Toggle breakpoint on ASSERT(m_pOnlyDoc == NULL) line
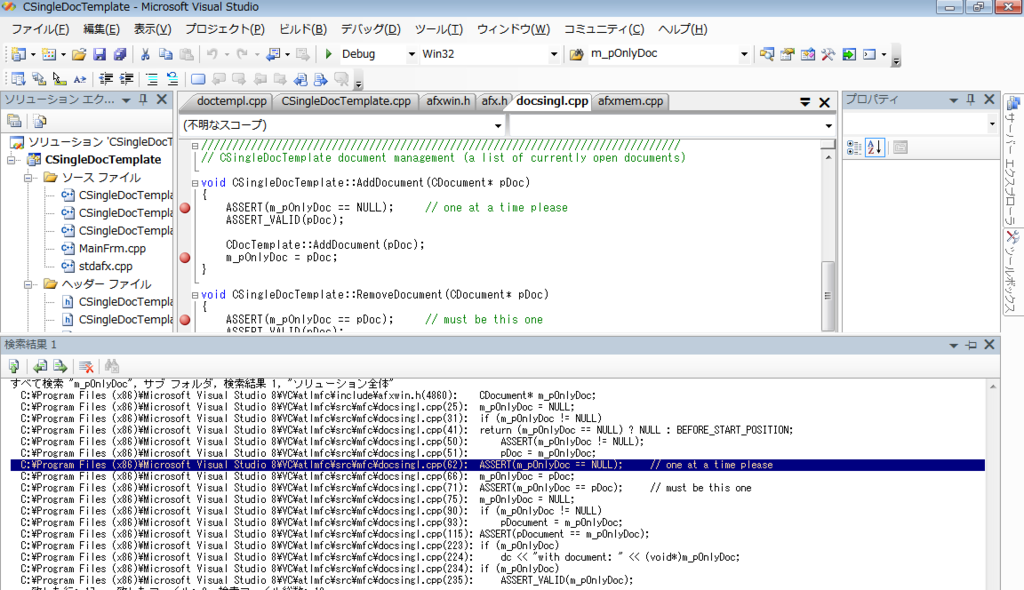Image resolution: width=1024 pixels, height=590 pixels. pyautogui.click(x=185, y=208)
